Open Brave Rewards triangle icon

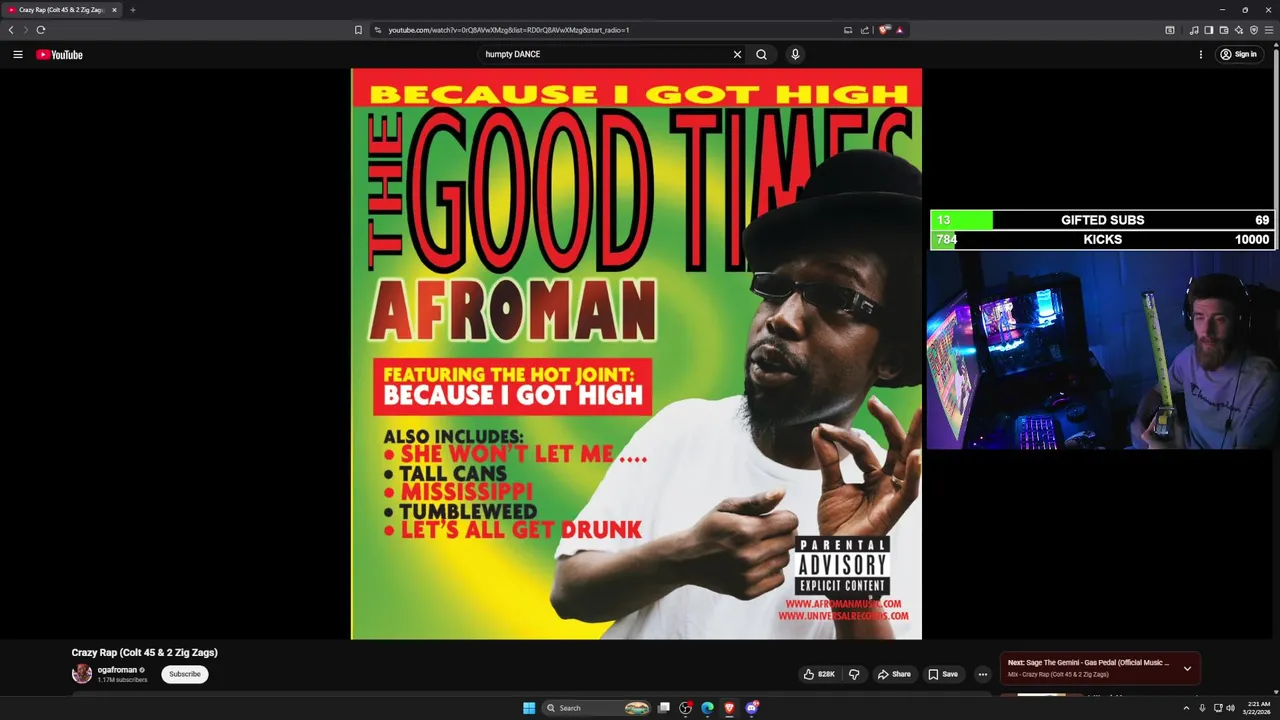click(900, 30)
